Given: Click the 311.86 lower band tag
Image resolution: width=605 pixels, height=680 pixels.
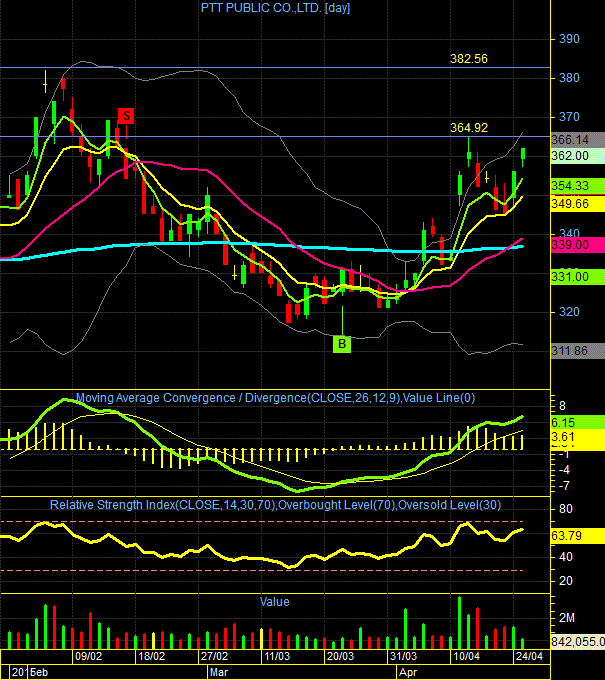Looking at the screenshot, I should (x=578, y=350).
